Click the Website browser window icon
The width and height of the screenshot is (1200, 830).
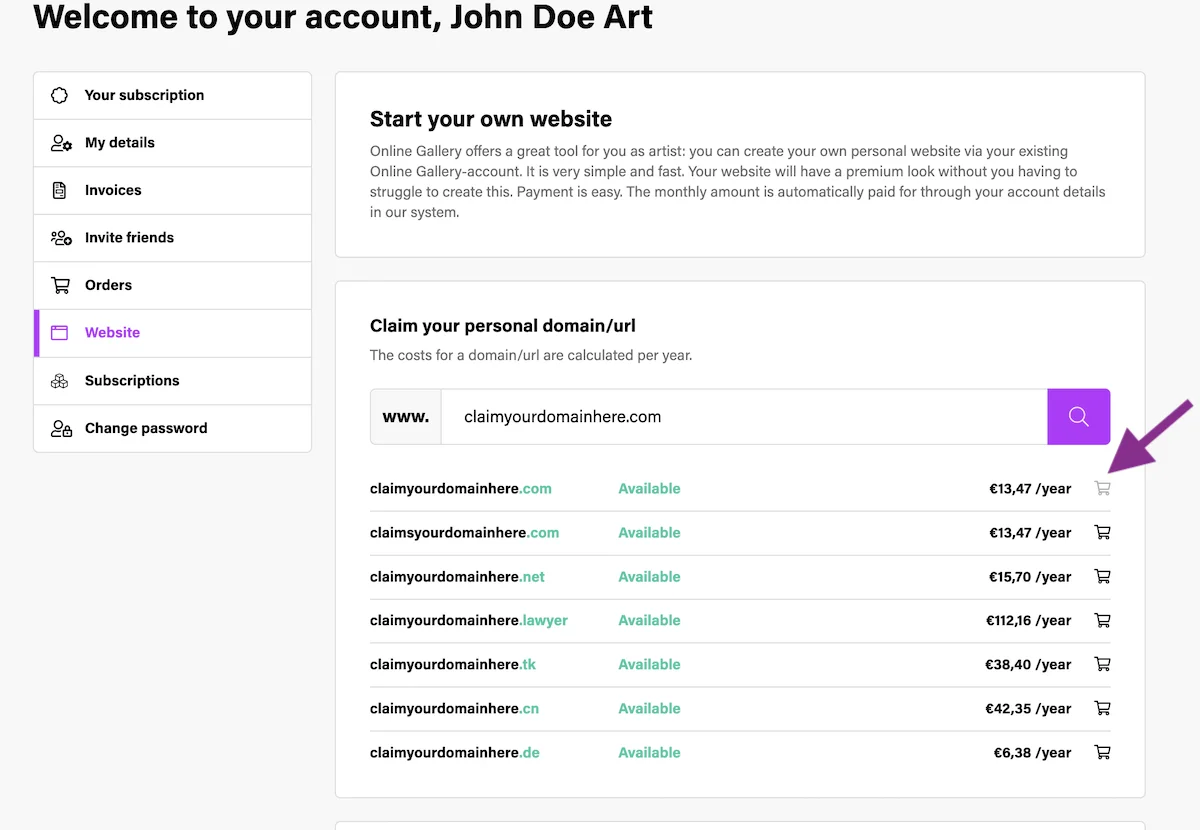pyautogui.click(x=60, y=333)
